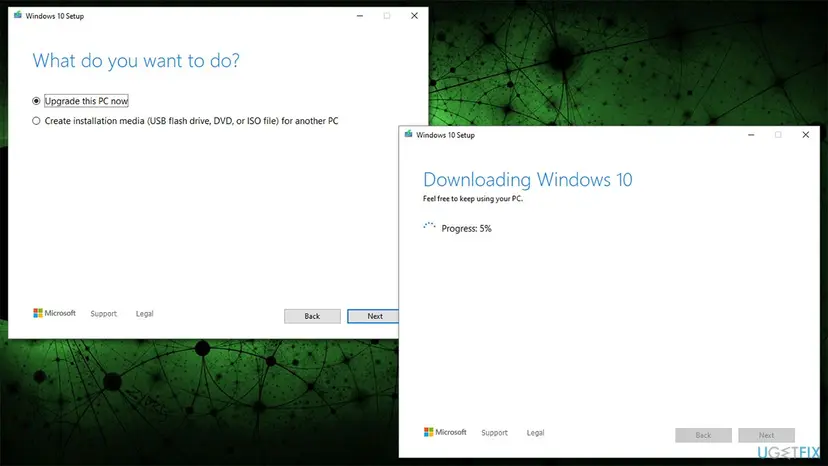Click the 'Downloading Windows 10' heading
The height and width of the screenshot is (466, 828).
point(528,180)
